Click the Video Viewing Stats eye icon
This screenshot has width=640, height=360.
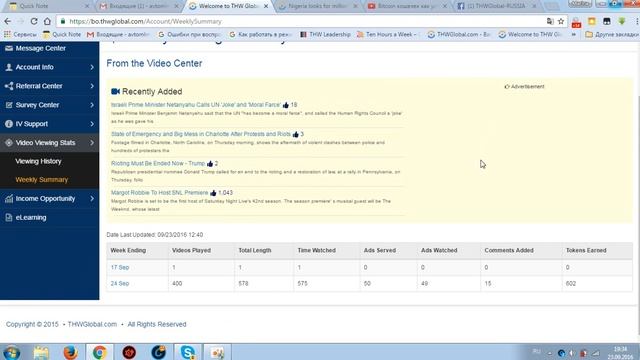point(9,143)
